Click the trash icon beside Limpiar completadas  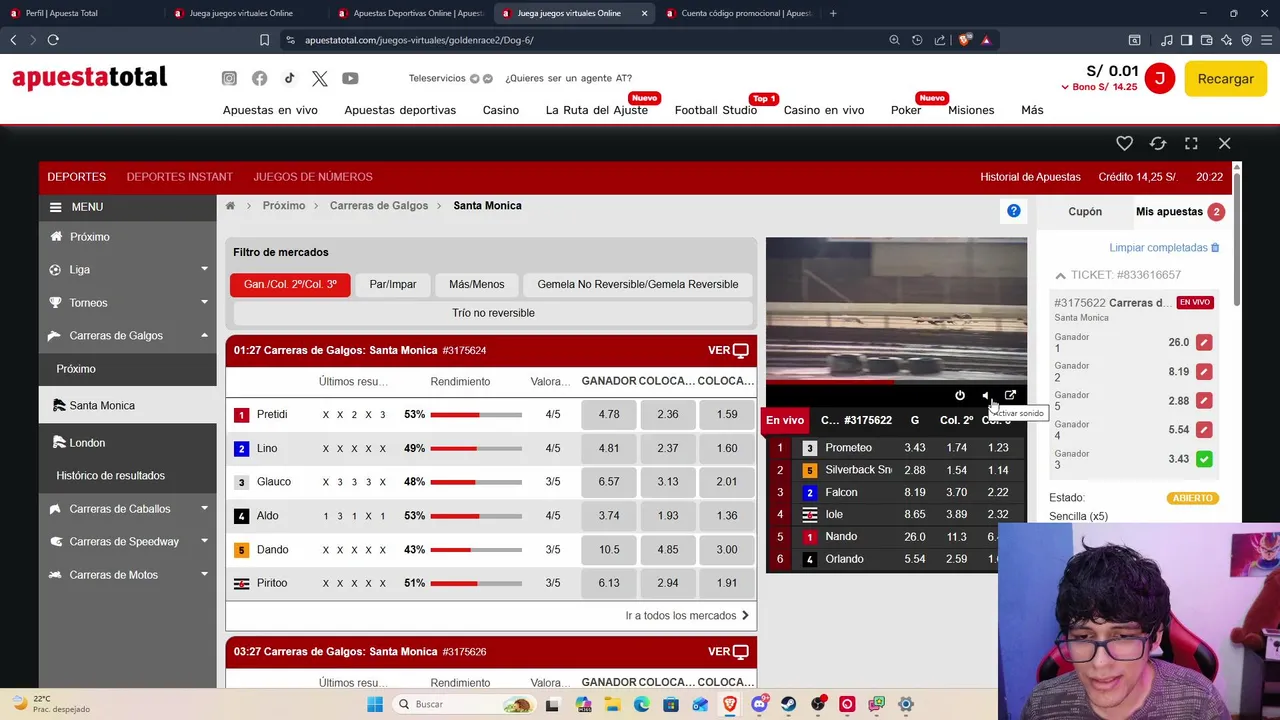pos(1215,247)
